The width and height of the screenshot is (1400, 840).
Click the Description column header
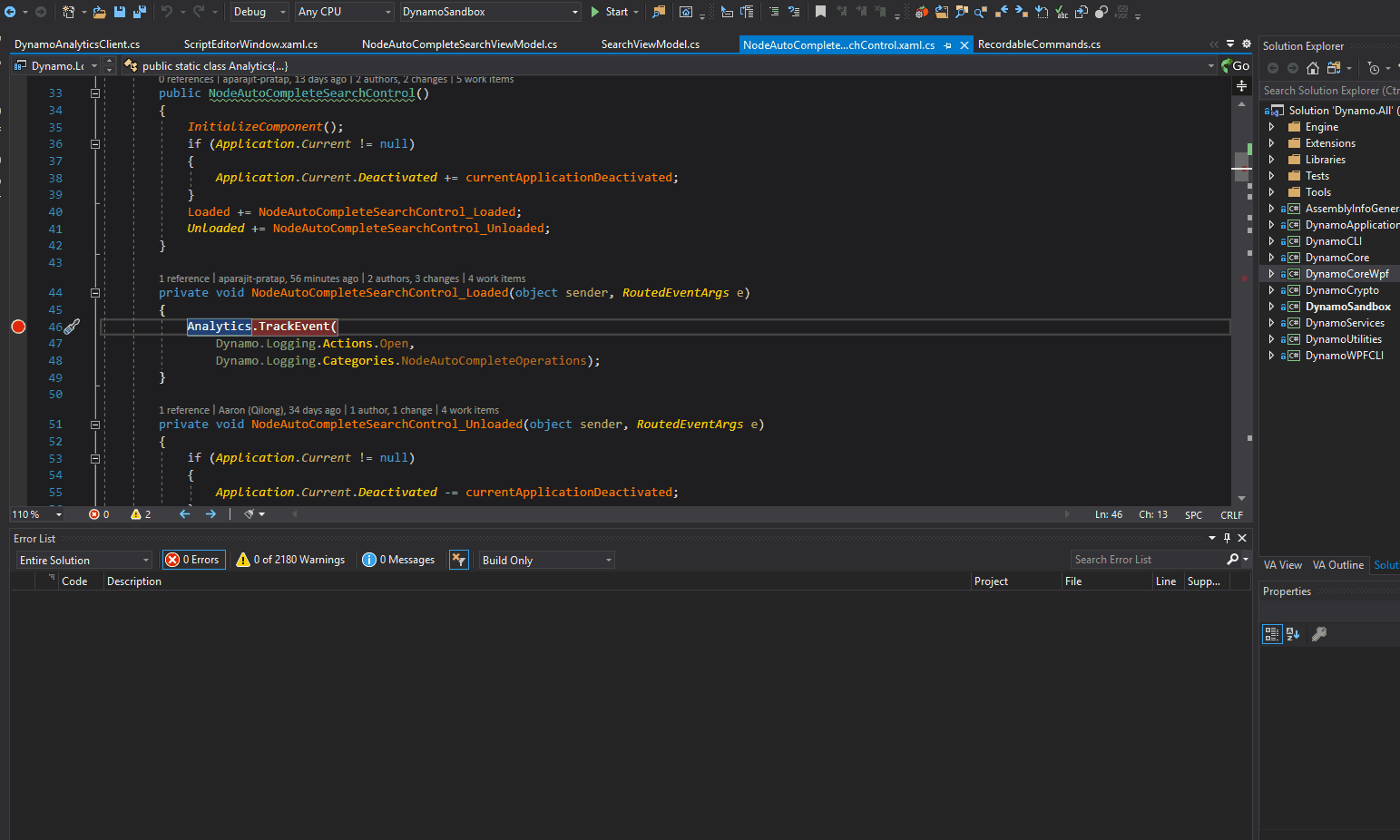tap(134, 581)
